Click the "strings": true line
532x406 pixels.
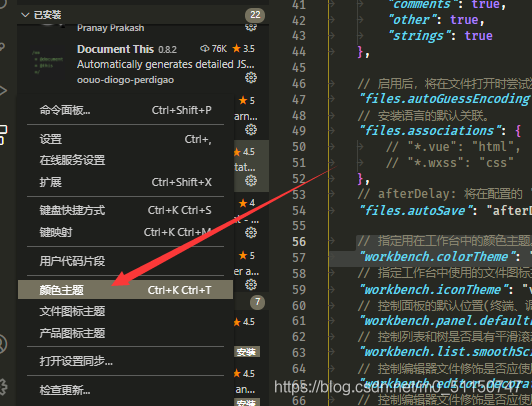(x=440, y=36)
